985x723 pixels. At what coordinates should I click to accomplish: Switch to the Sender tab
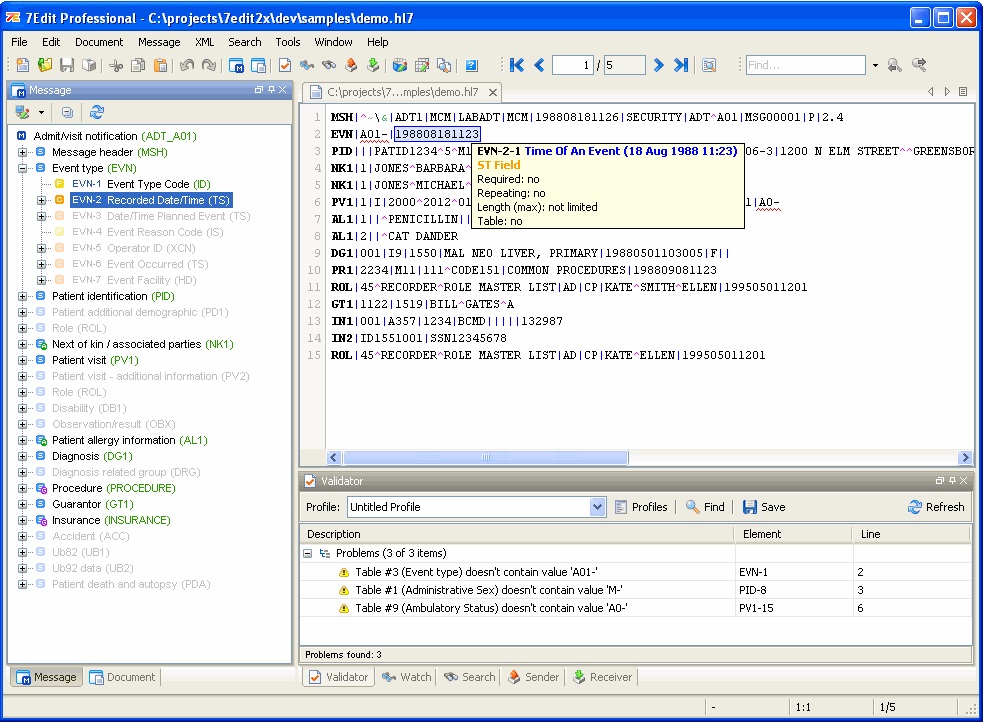pos(533,677)
